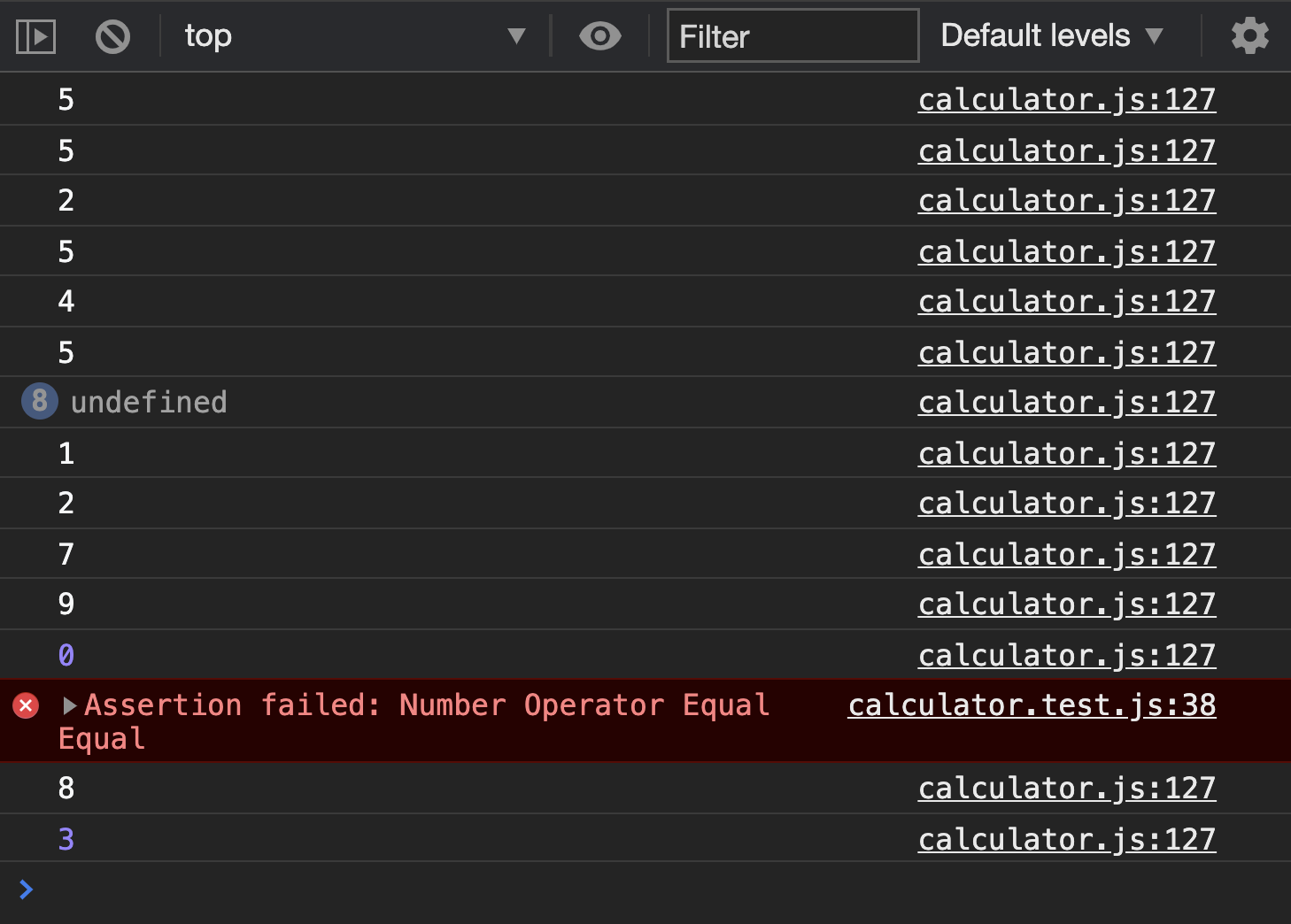Open source link for log value 0
This screenshot has width=1291, height=924.
(x=1066, y=656)
